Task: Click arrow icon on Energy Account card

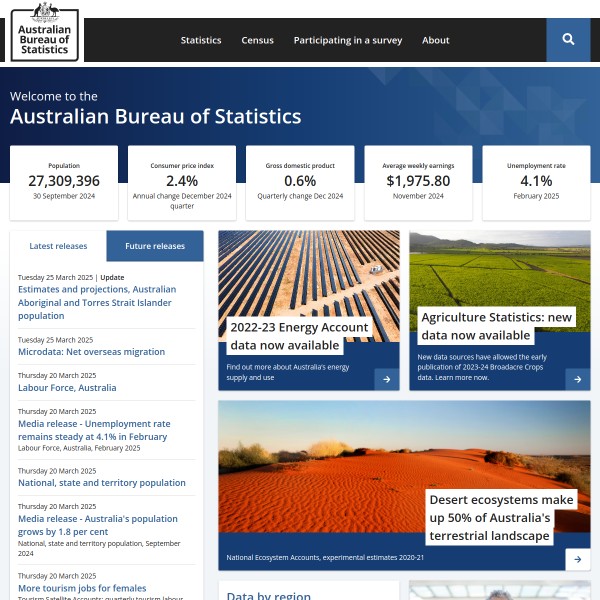Action: pyautogui.click(x=386, y=379)
